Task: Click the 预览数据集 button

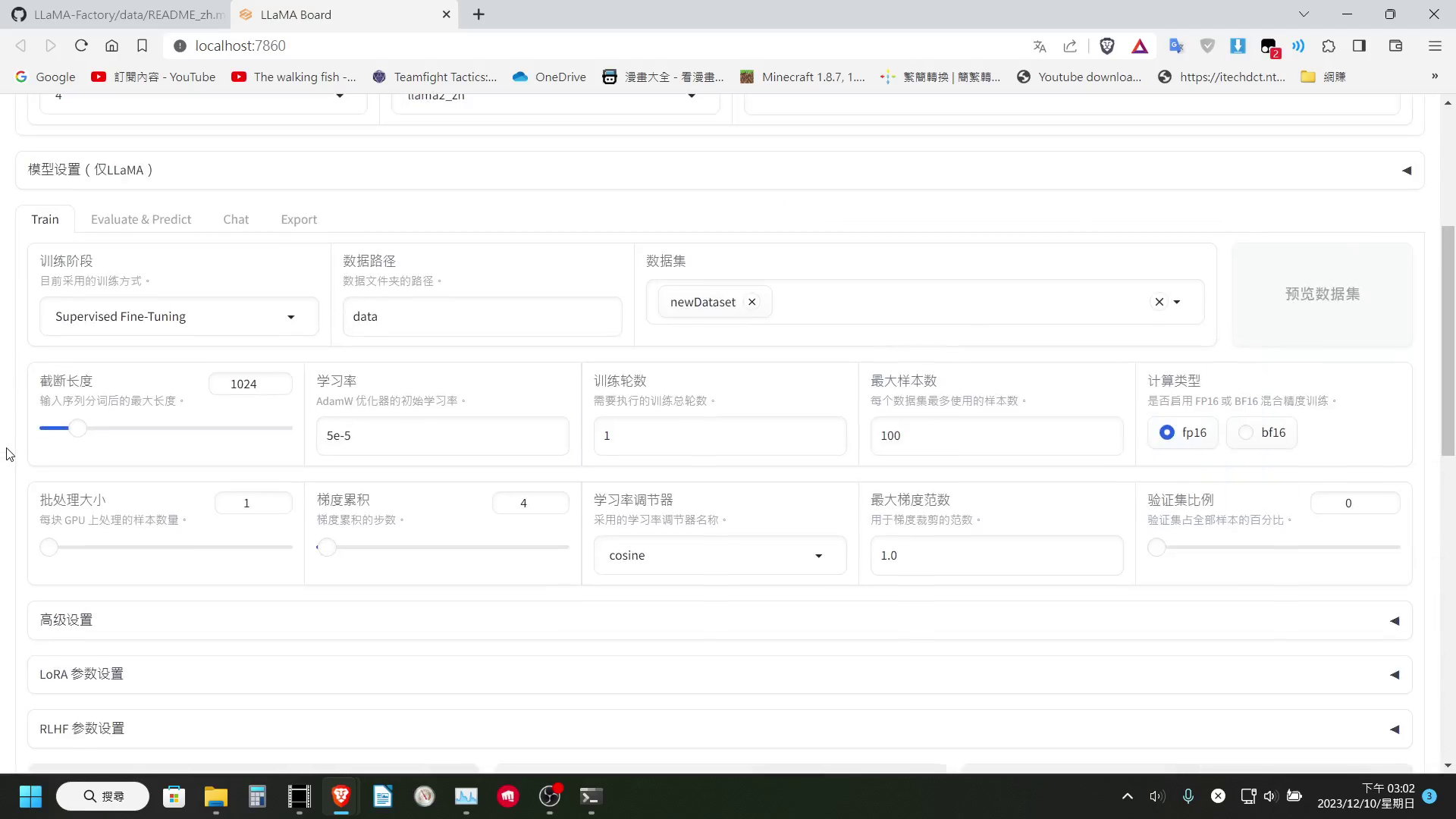Action: [x=1322, y=293]
